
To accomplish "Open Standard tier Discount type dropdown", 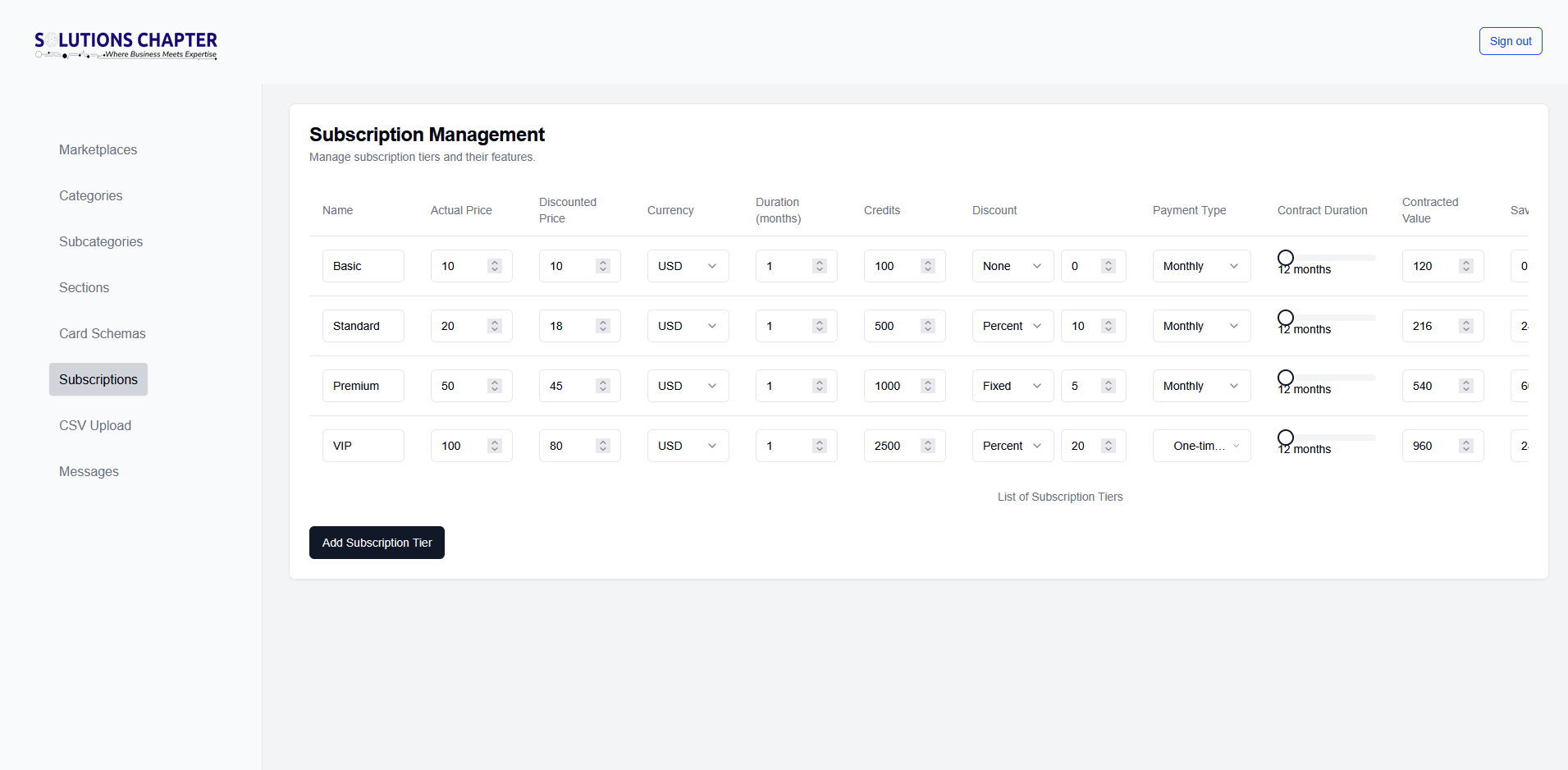I will click(1012, 326).
